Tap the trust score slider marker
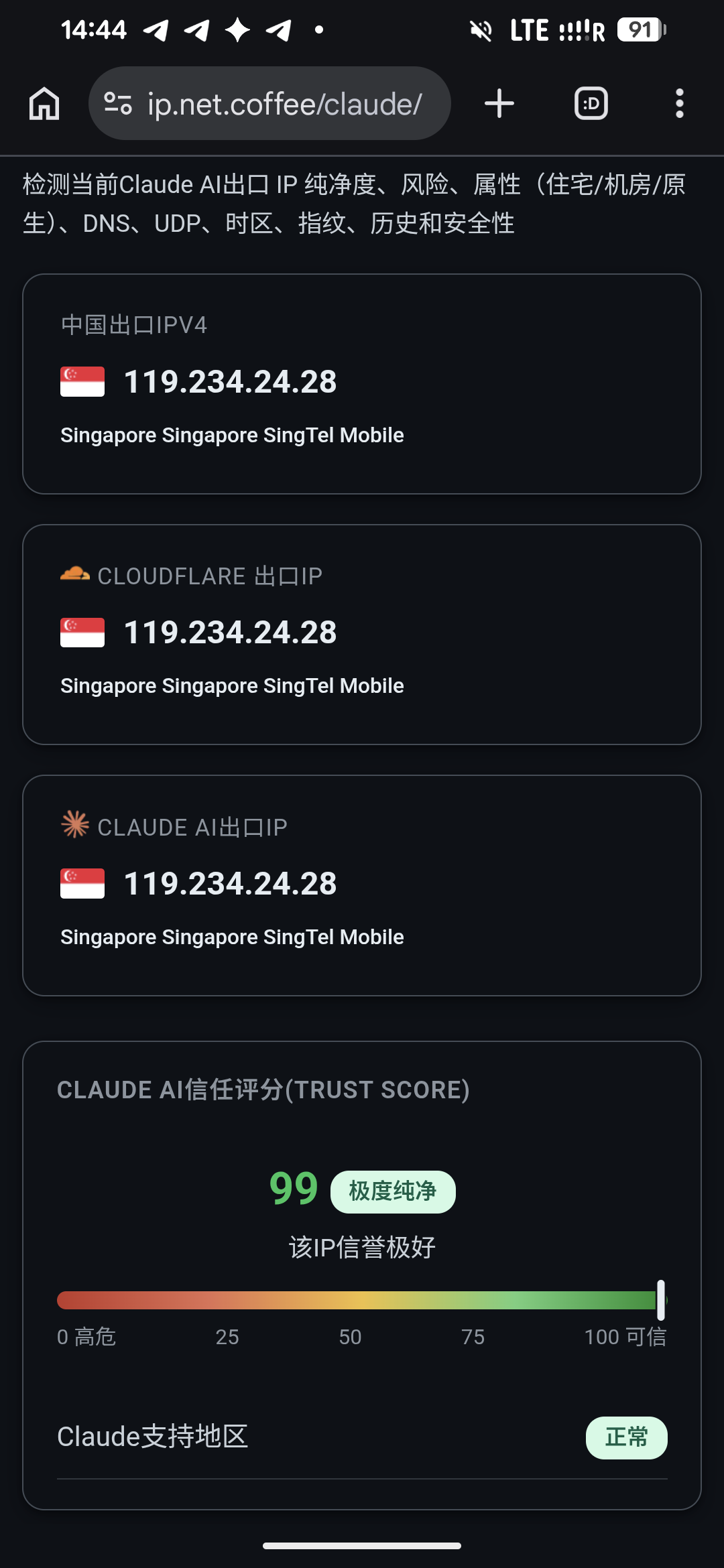Viewport: 724px width, 1568px height. pyautogui.click(x=661, y=1300)
